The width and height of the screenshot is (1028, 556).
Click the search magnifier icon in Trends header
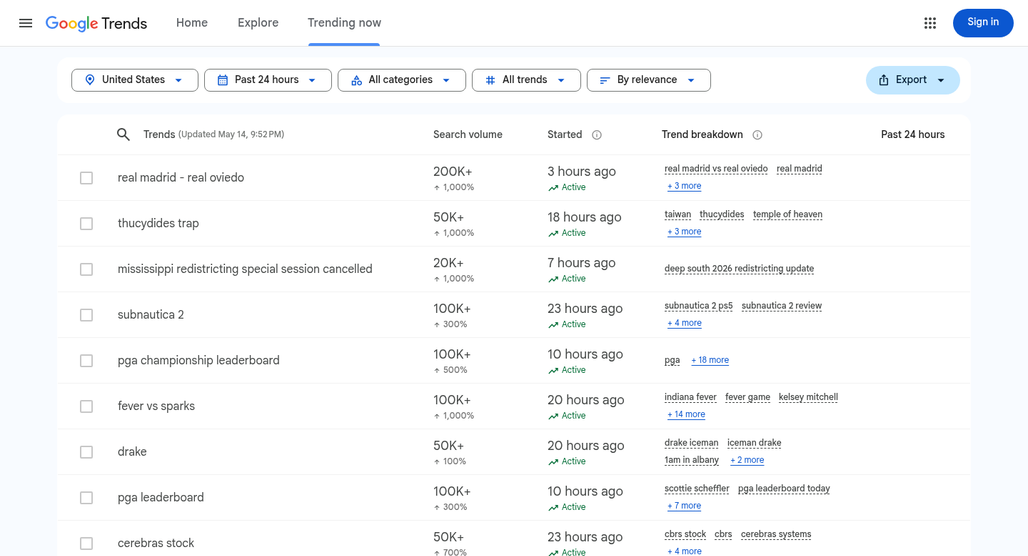coord(123,134)
